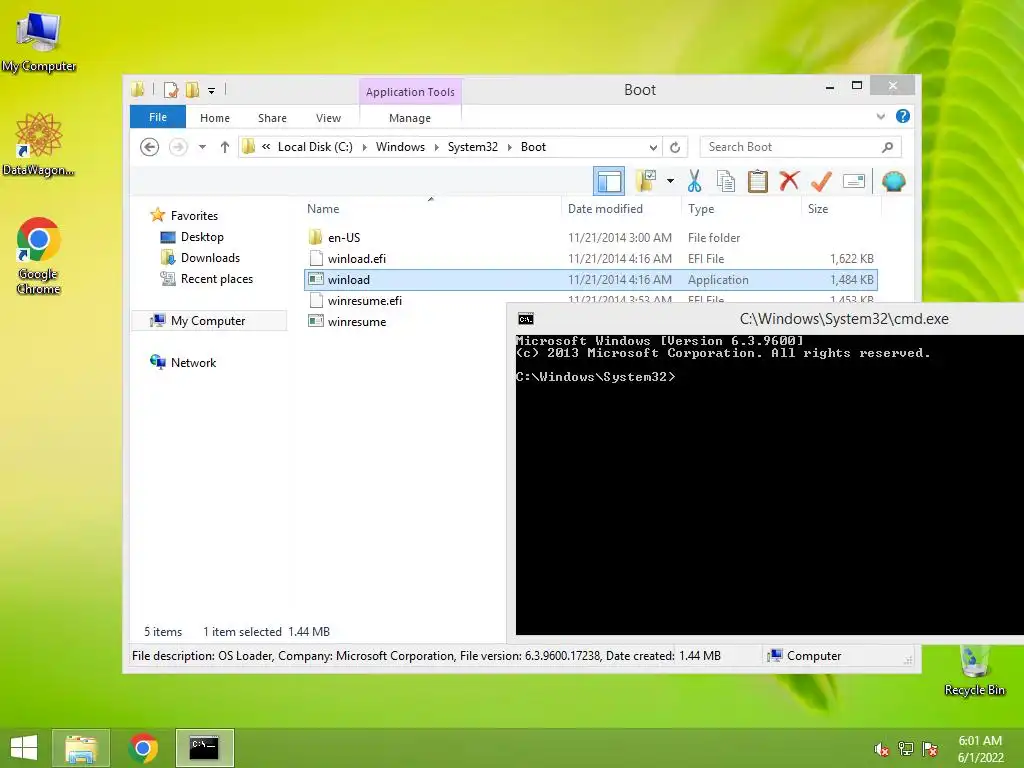Go up one folder level
The image size is (1024, 768).
(x=225, y=147)
